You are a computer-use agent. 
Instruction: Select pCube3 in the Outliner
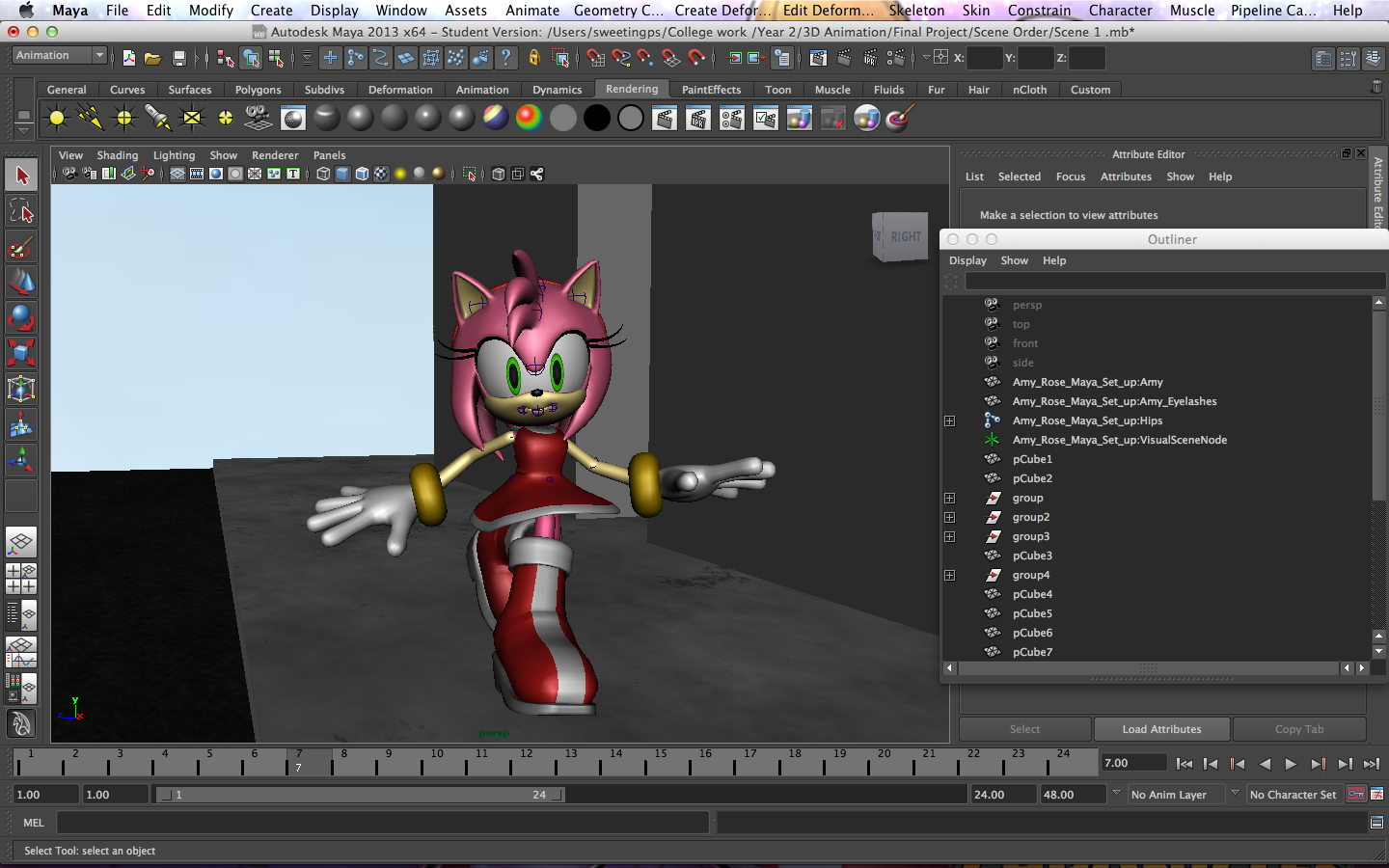tap(1031, 556)
